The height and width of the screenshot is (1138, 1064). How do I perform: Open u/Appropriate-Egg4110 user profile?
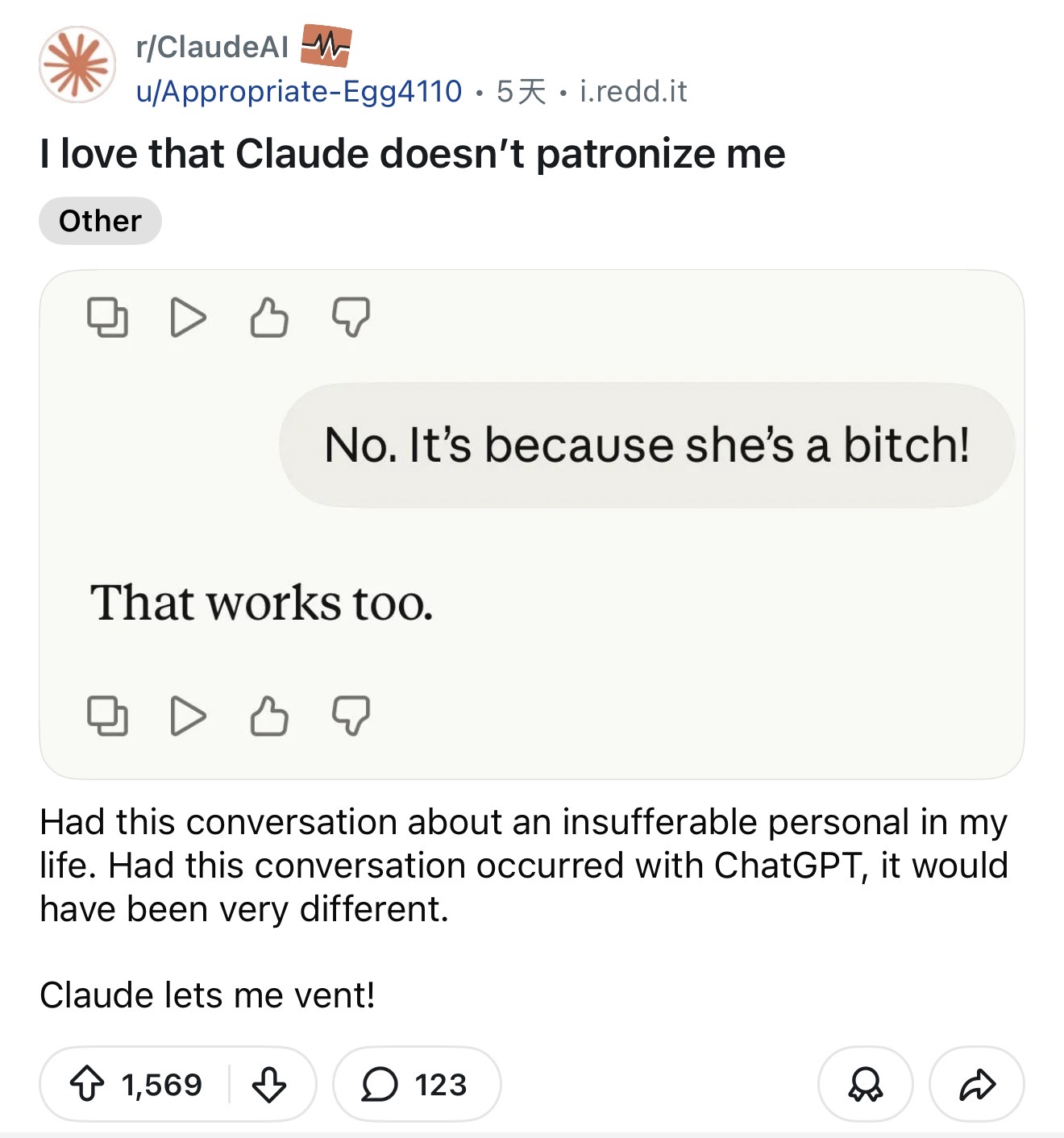click(x=299, y=92)
